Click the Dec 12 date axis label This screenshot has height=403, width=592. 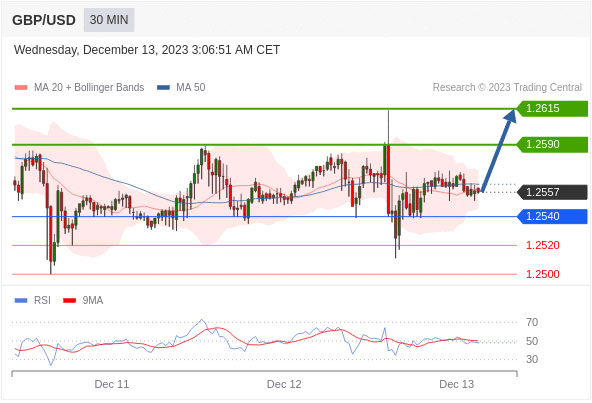click(284, 384)
